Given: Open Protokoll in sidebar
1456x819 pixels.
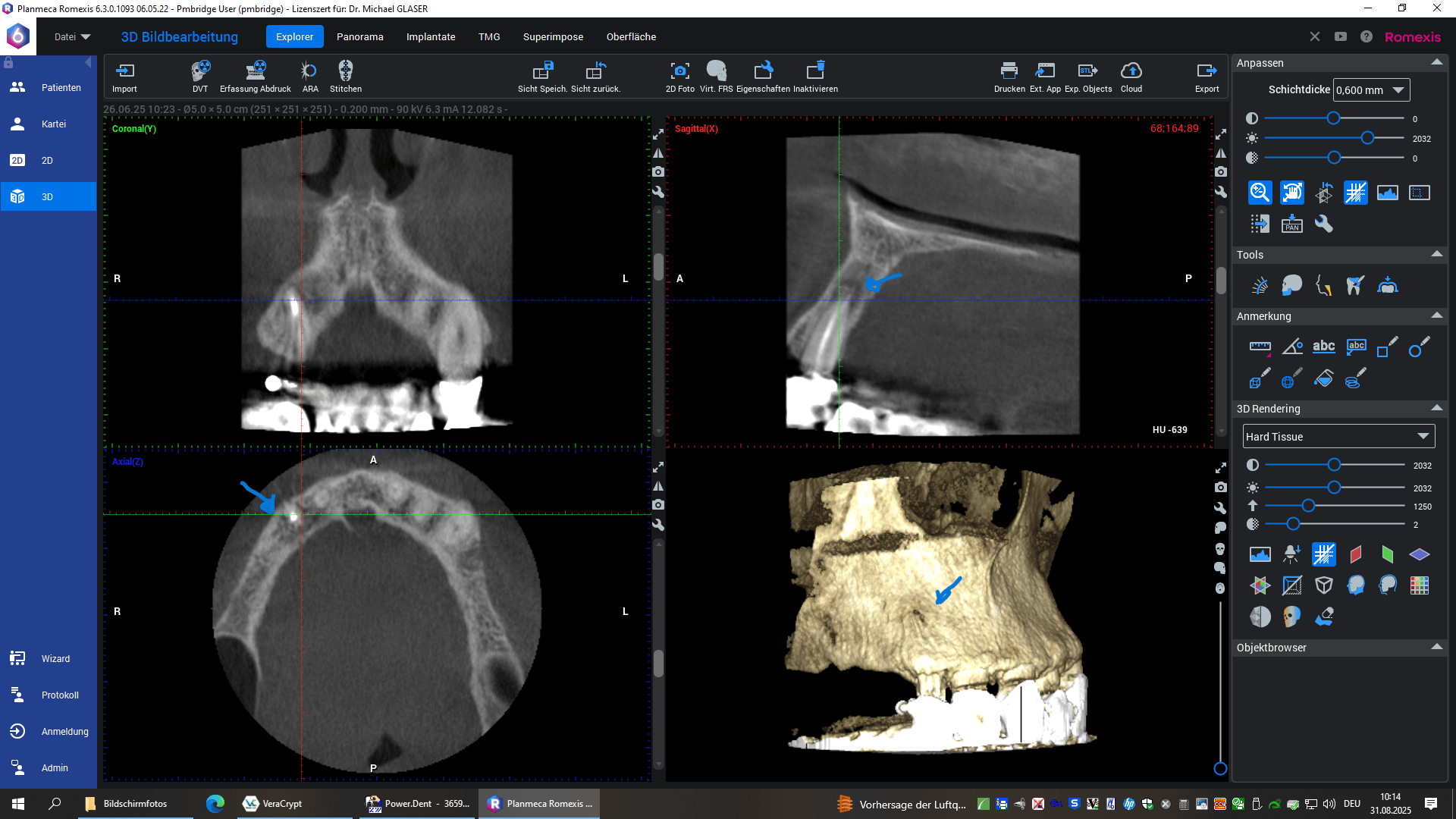Looking at the screenshot, I should (49, 695).
